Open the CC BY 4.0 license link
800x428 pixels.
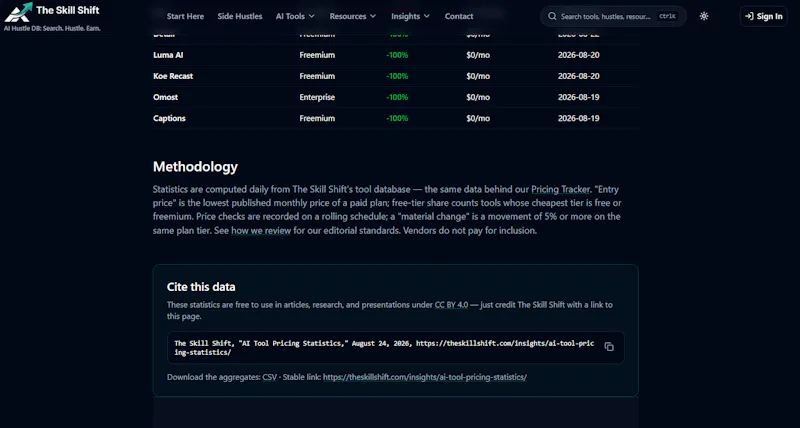coord(451,305)
